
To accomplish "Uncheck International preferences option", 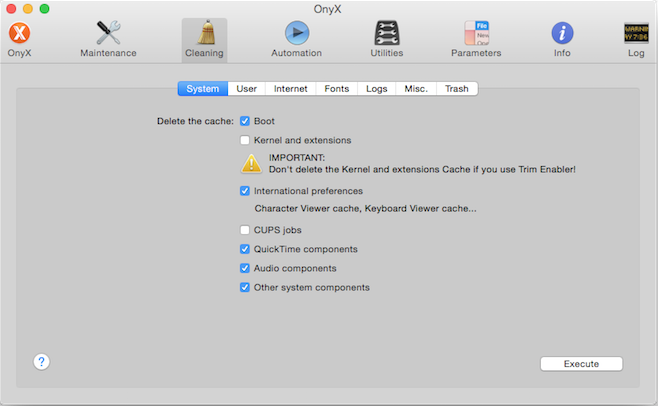I will [x=245, y=191].
